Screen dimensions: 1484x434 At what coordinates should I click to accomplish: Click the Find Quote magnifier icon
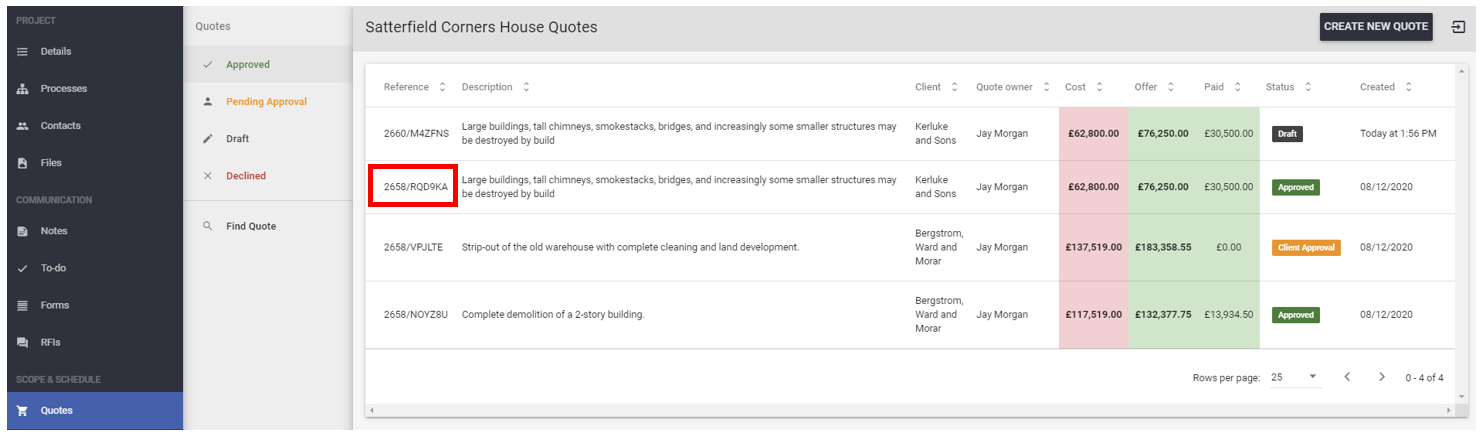208,227
